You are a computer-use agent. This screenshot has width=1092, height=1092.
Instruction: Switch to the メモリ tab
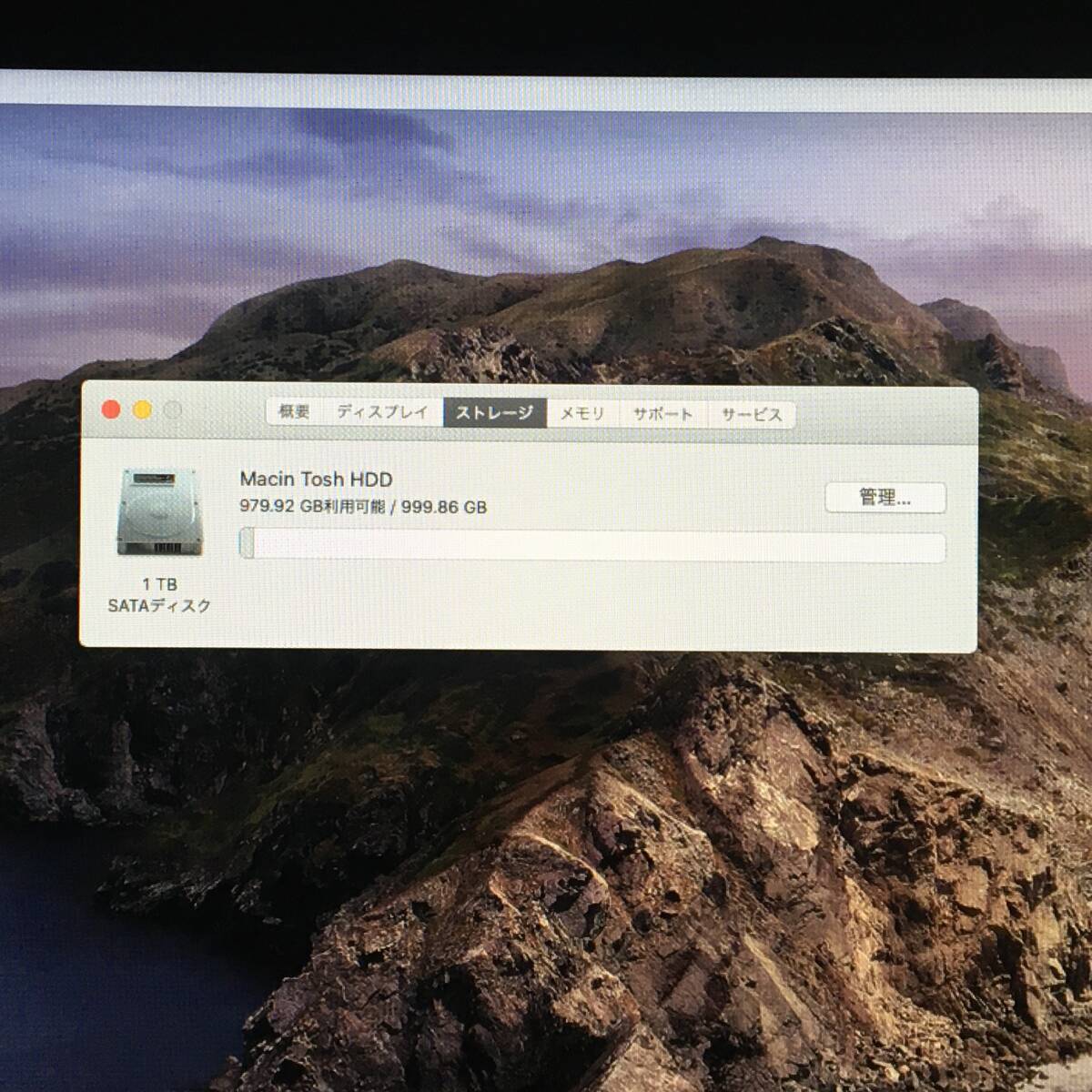(582, 414)
